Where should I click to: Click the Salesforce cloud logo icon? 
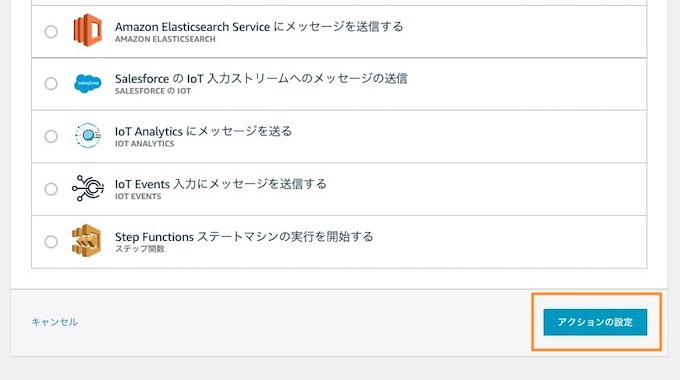tap(88, 83)
